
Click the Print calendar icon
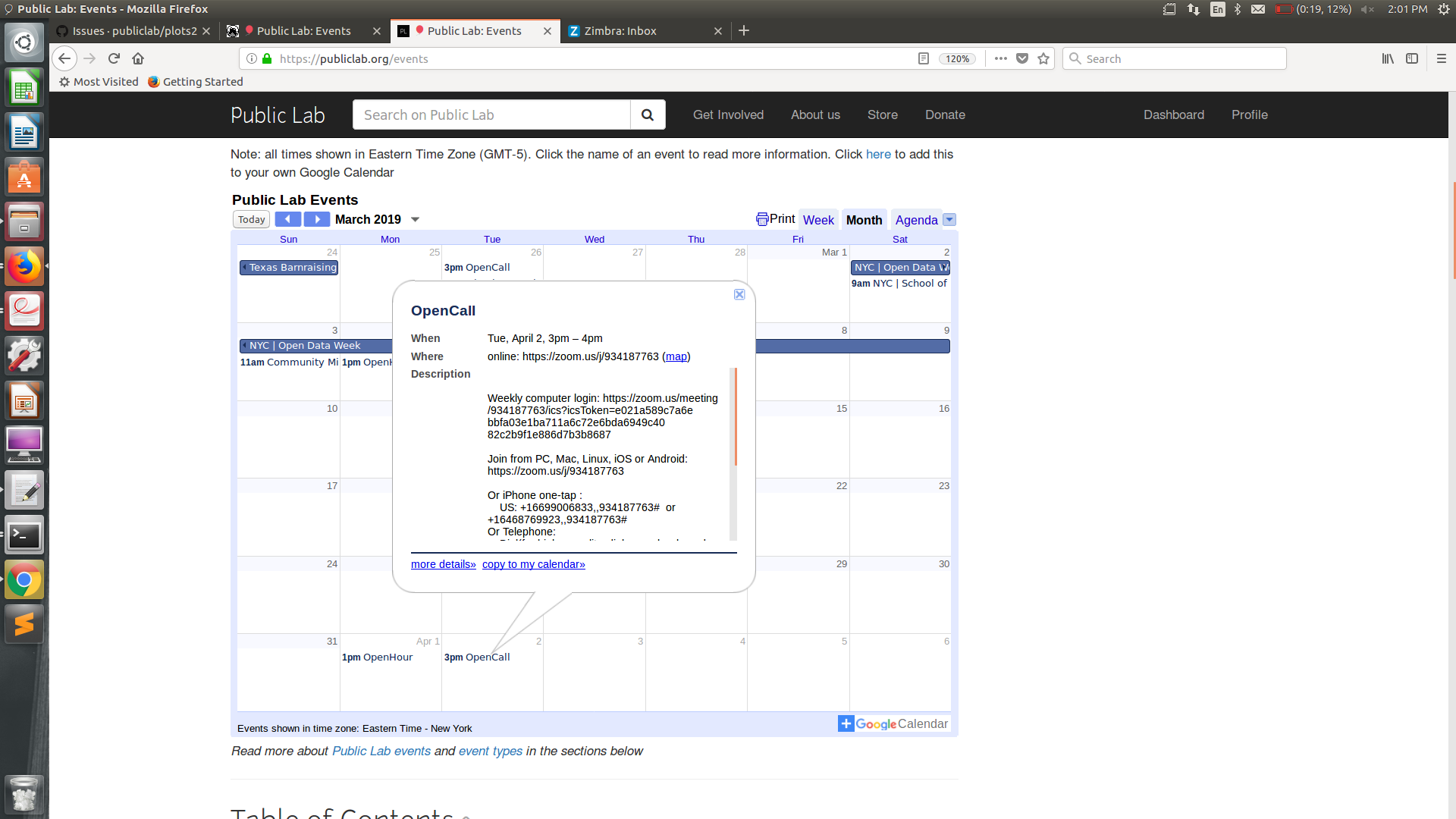coord(762,219)
